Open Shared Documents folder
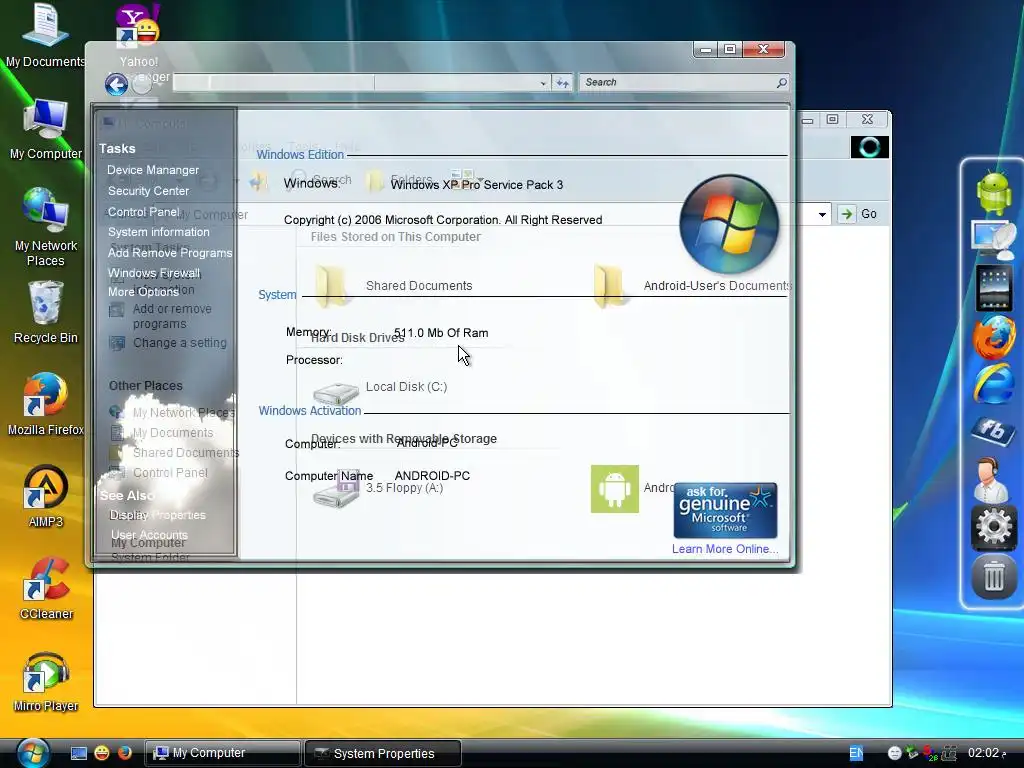Viewport: 1024px width, 768px height. [393, 286]
